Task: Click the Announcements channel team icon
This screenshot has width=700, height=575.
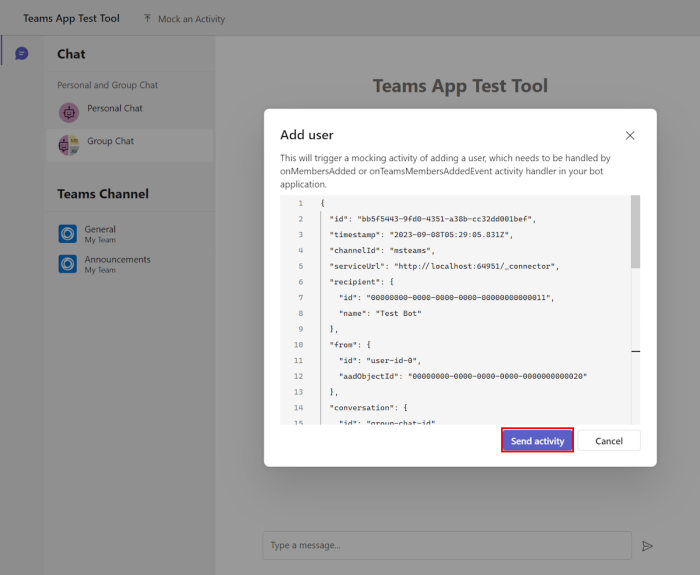Action: pyautogui.click(x=68, y=264)
